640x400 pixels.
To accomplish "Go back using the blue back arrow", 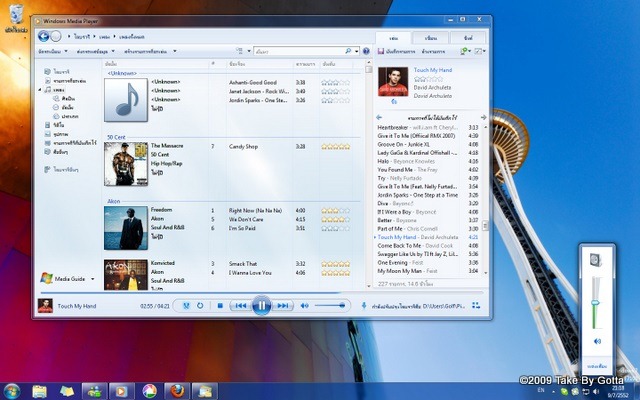I will 43,36.
